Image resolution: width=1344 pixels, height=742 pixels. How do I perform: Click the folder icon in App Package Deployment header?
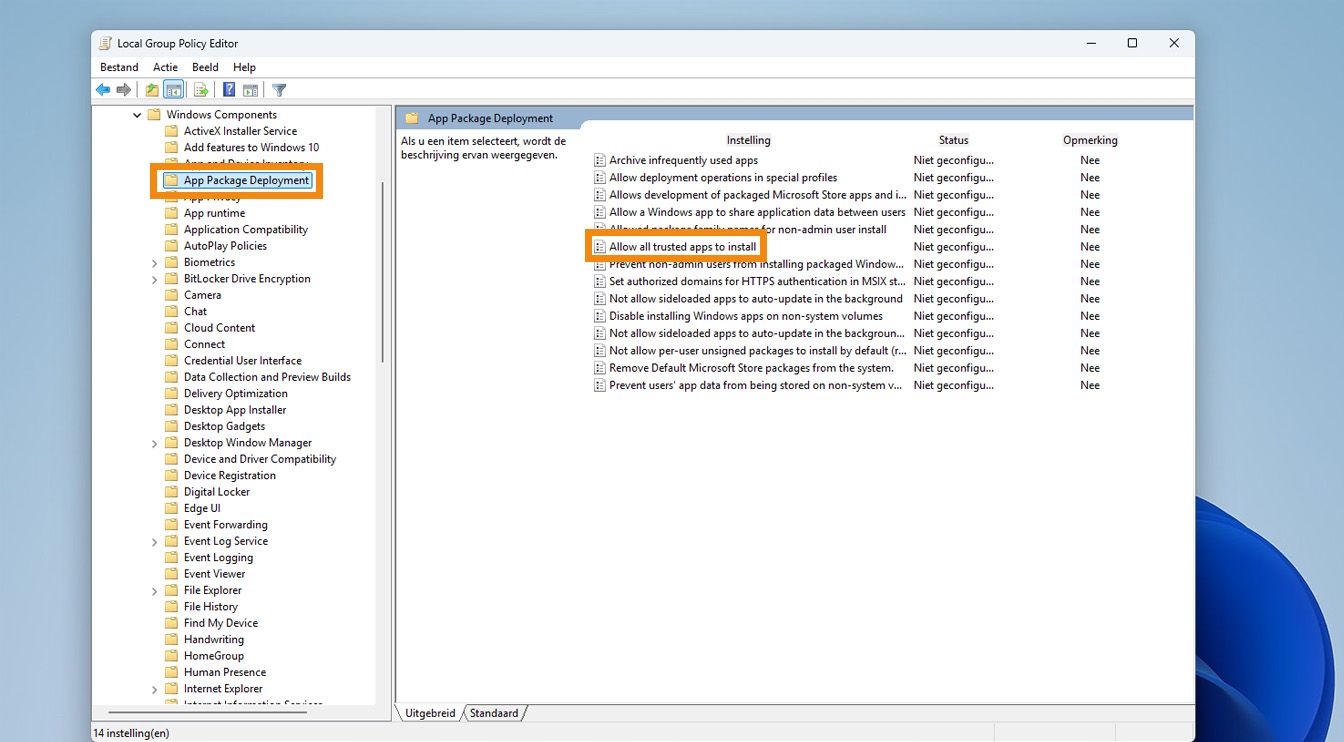click(x=412, y=118)
